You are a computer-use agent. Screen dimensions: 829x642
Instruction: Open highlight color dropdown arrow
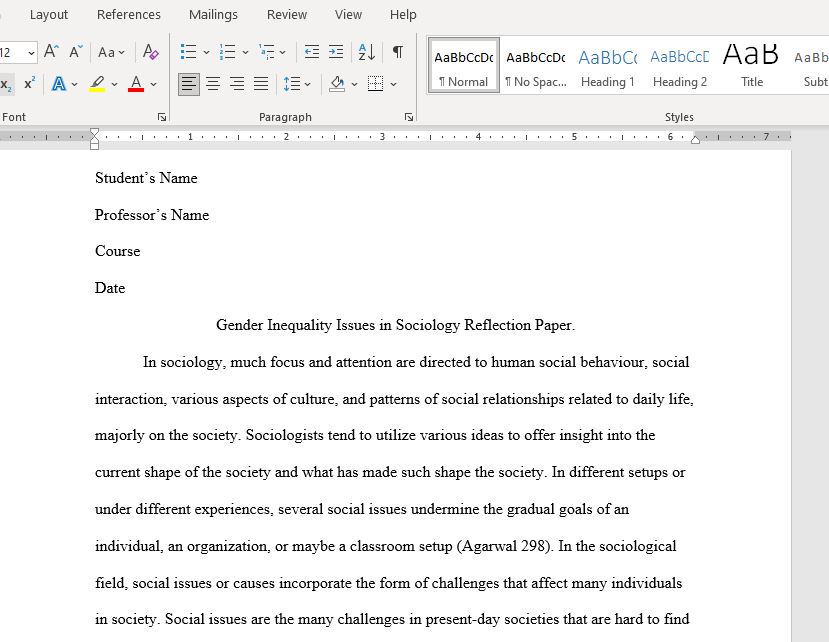114,84
